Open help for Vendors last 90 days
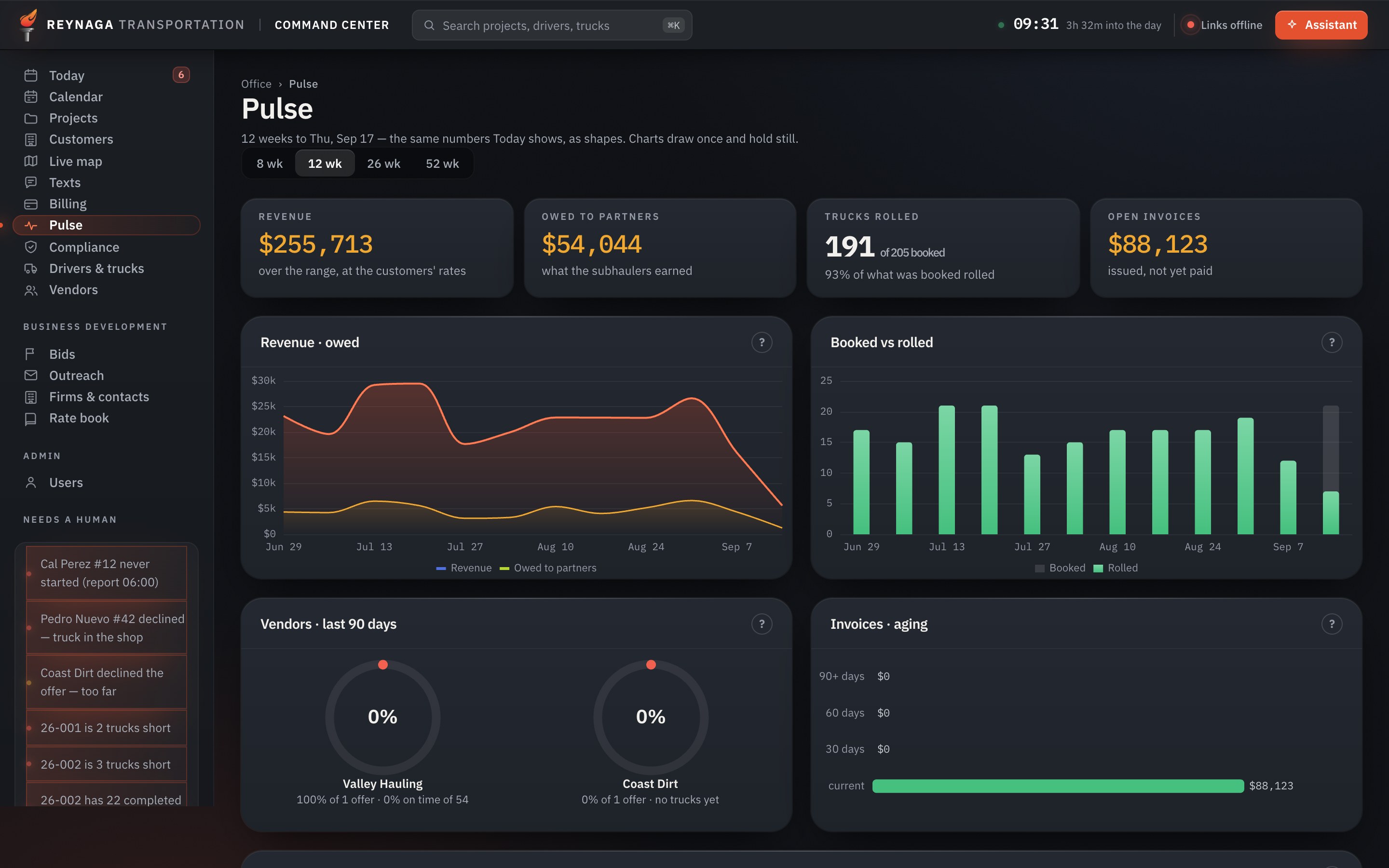 coord(762,624)
